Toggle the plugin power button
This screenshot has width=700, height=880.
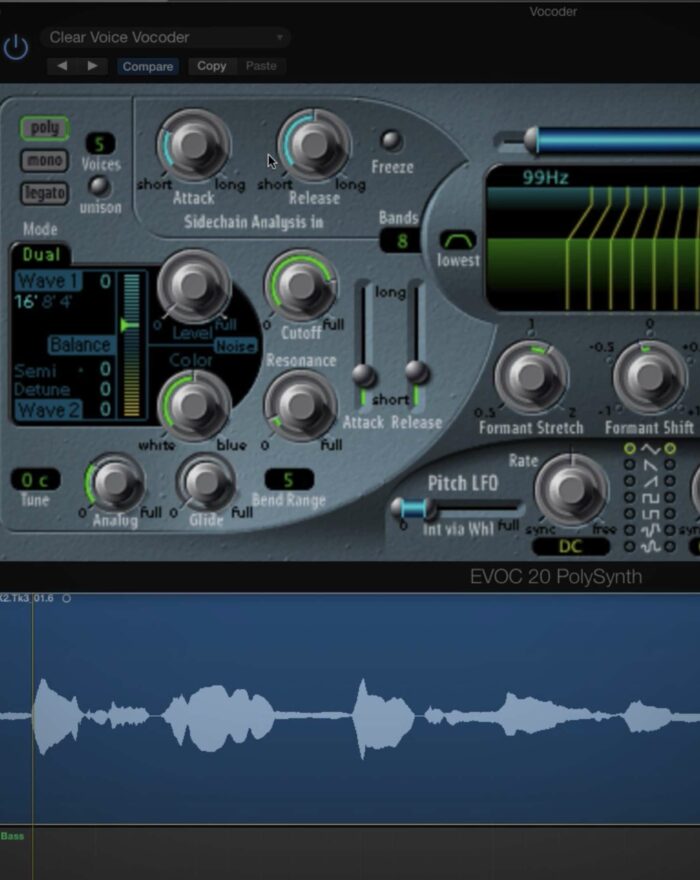[16, 48]
